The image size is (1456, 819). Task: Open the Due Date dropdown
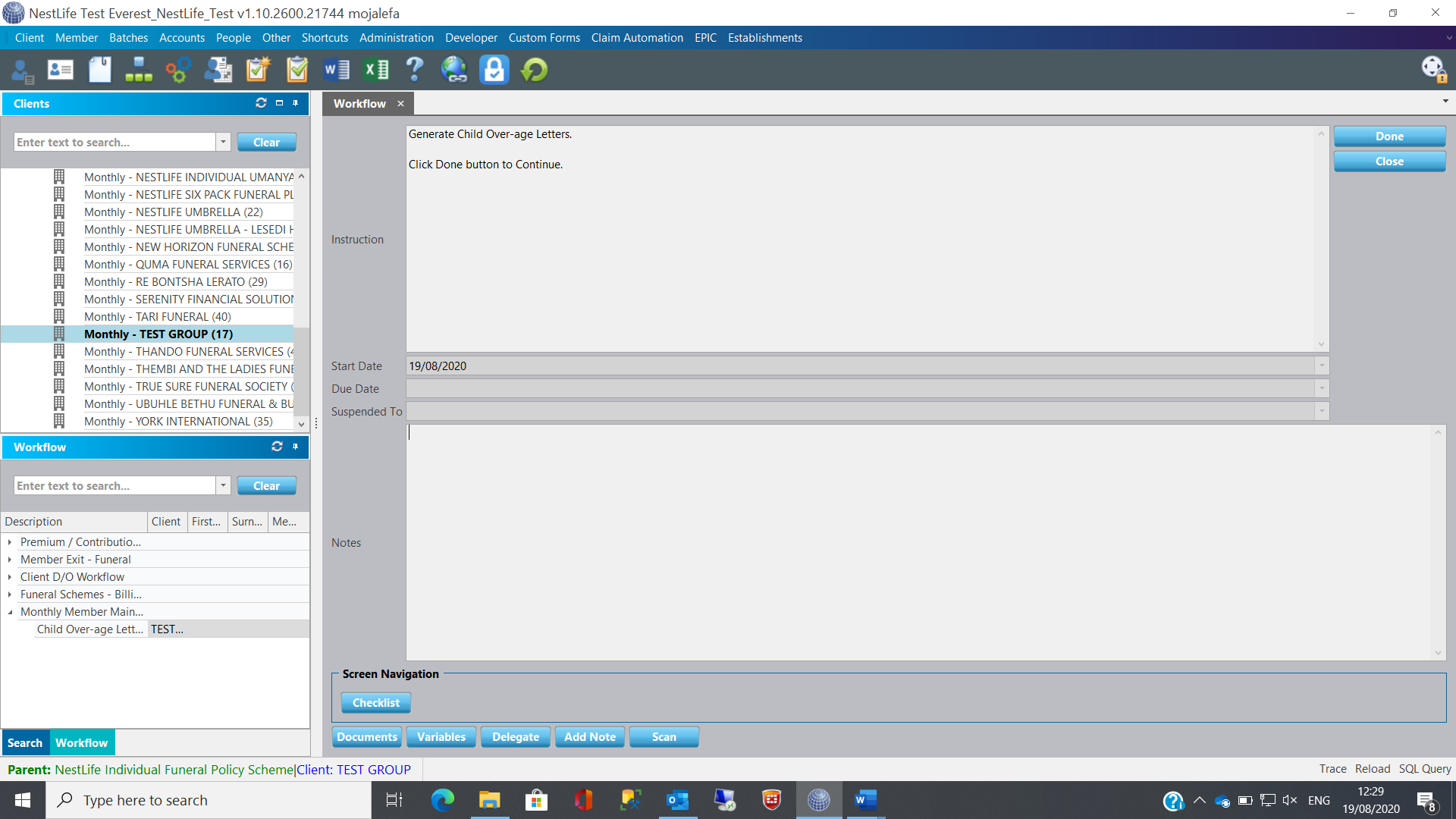[x=1322, y=388]
